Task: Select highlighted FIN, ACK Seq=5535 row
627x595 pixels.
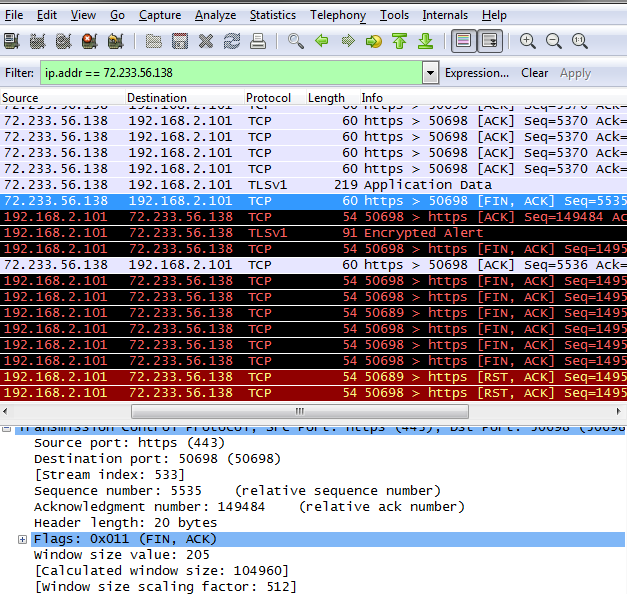Action: (x=314, y=201)
